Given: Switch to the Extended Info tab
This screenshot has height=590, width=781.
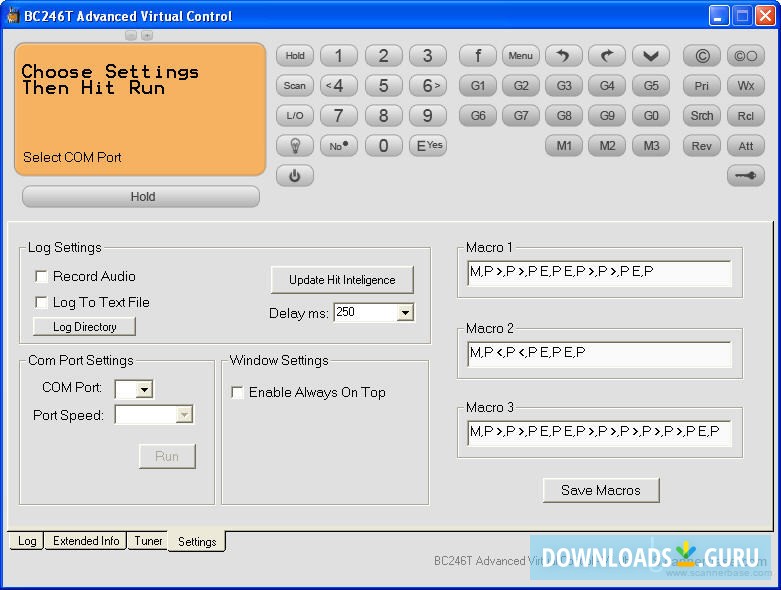Looking at the screenshot, I should click(86, 541).
